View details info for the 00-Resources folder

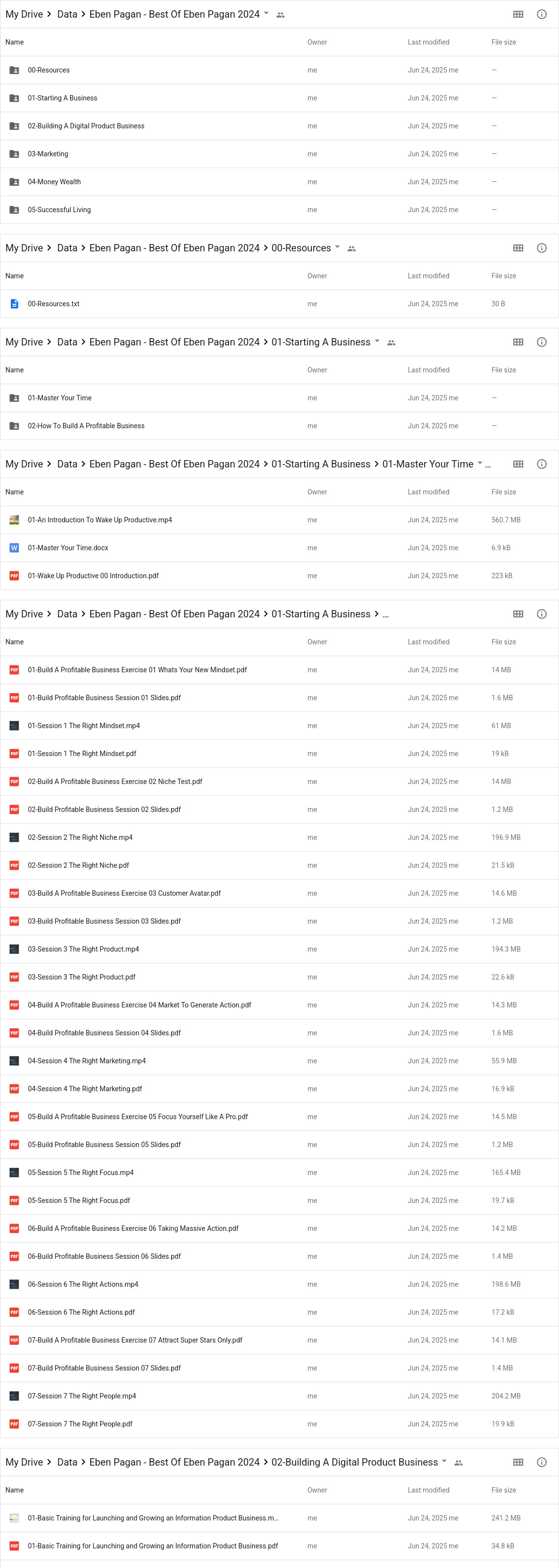[x=541, y=248]
